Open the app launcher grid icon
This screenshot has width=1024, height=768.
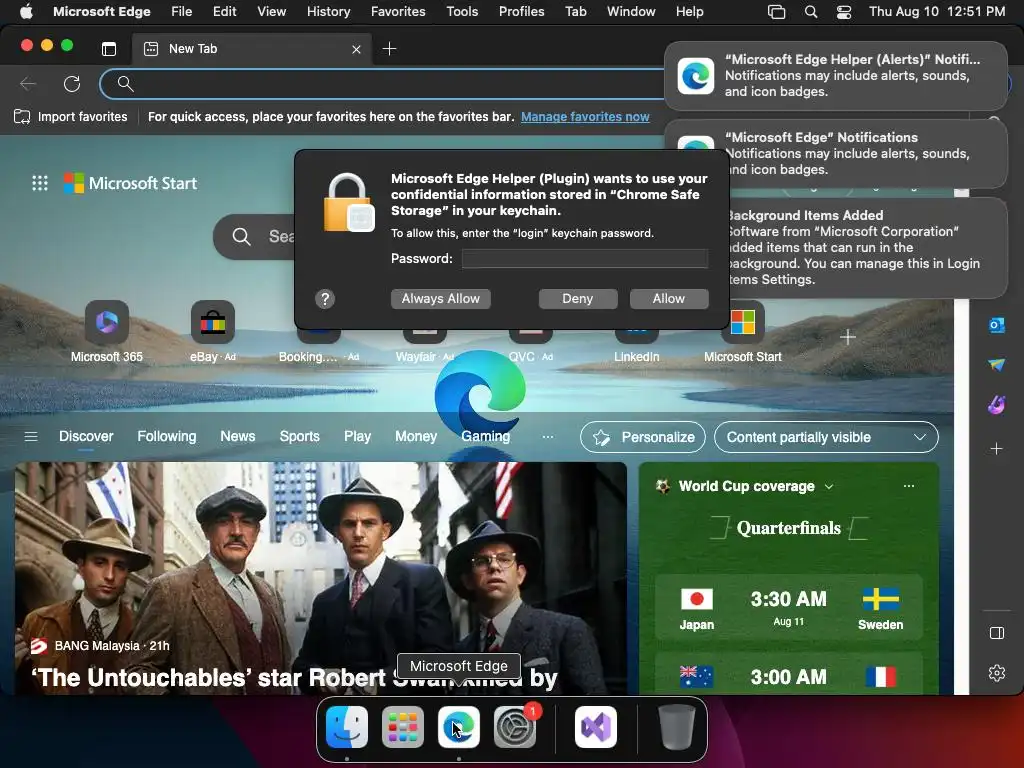[40, 184]
